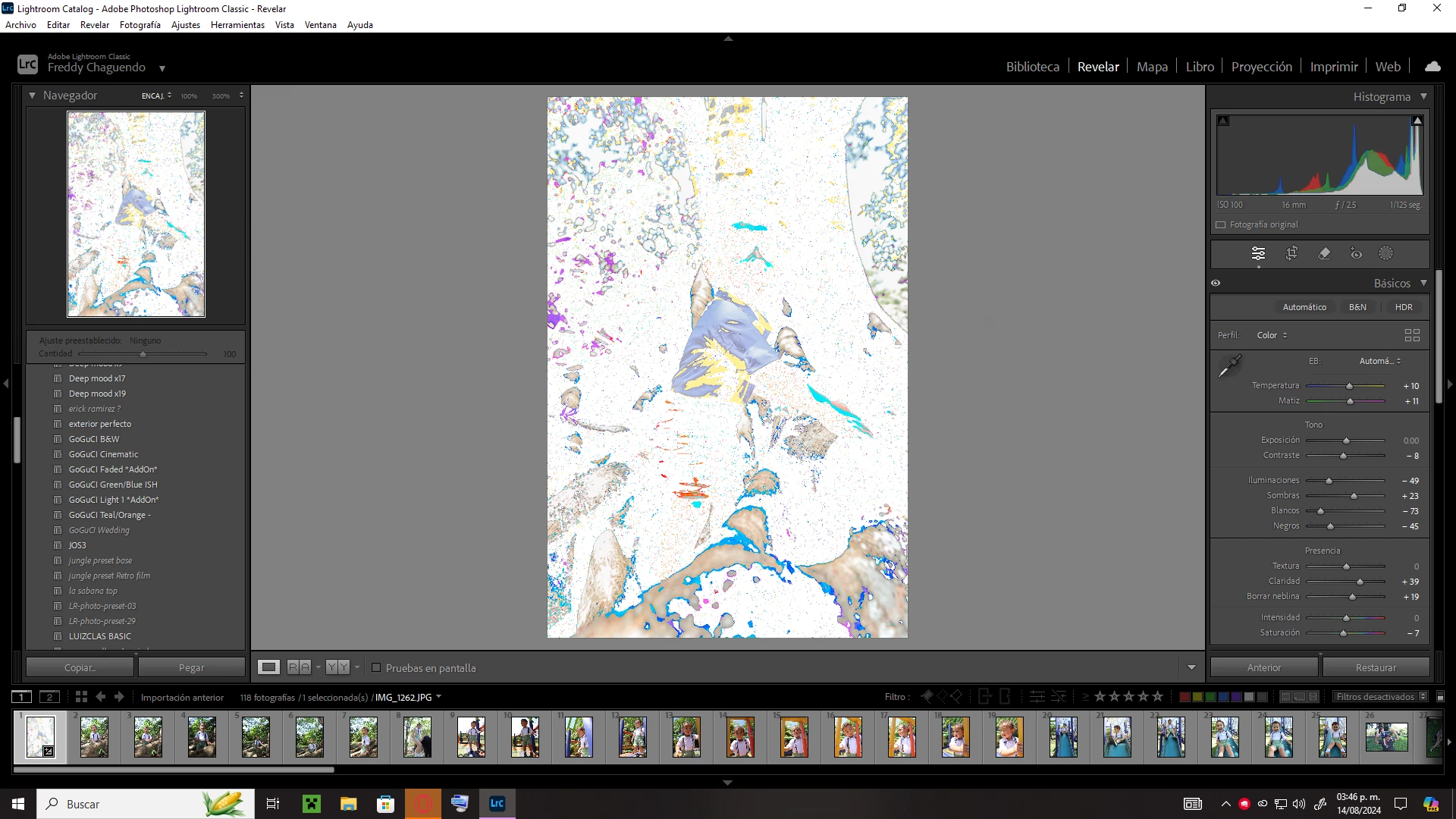Screen dimensions: 1456x819
Task: Switch to the Biblioteca module
Action: click(x=1032, y=67)
